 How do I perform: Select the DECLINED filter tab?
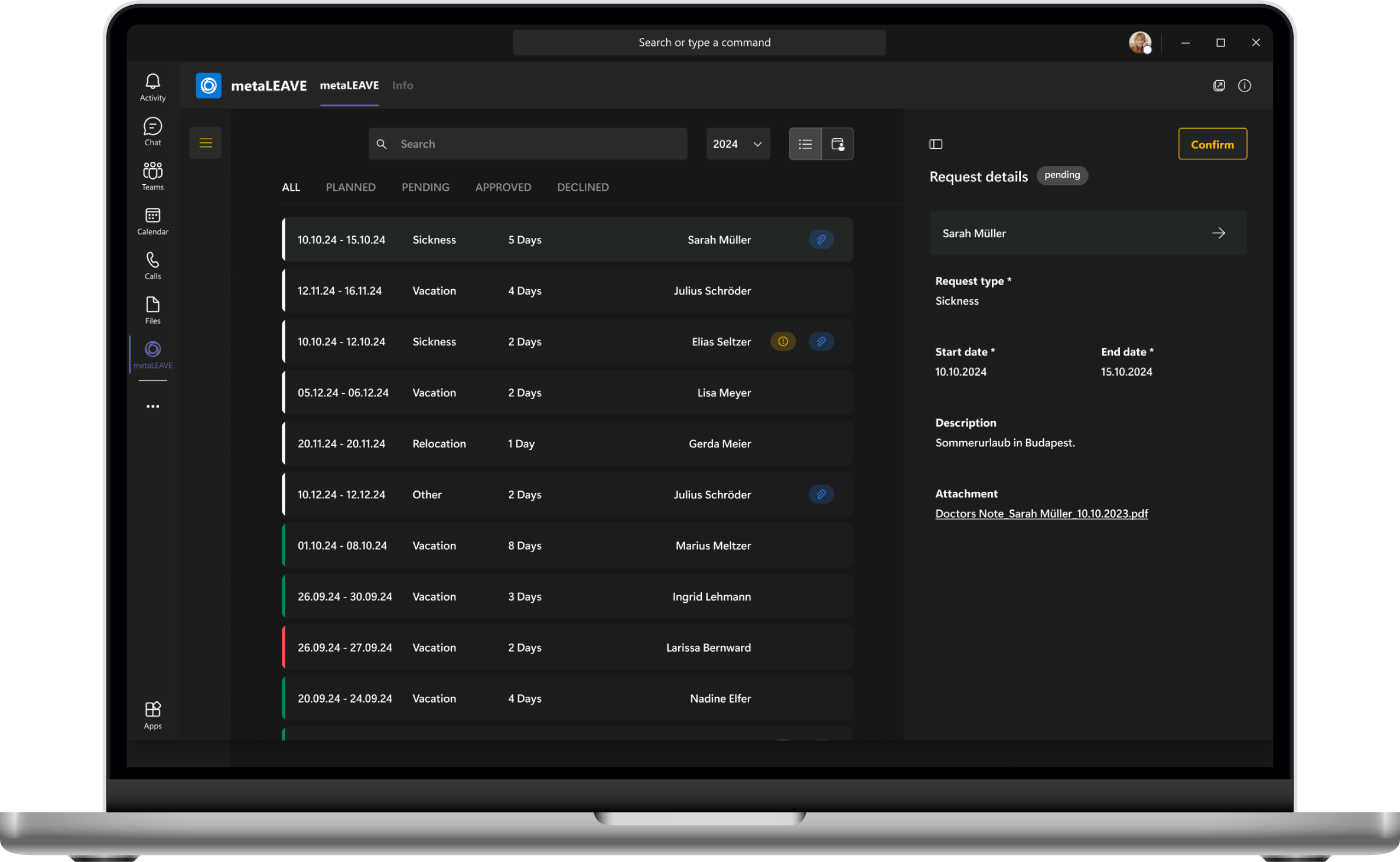click(582, 187)
